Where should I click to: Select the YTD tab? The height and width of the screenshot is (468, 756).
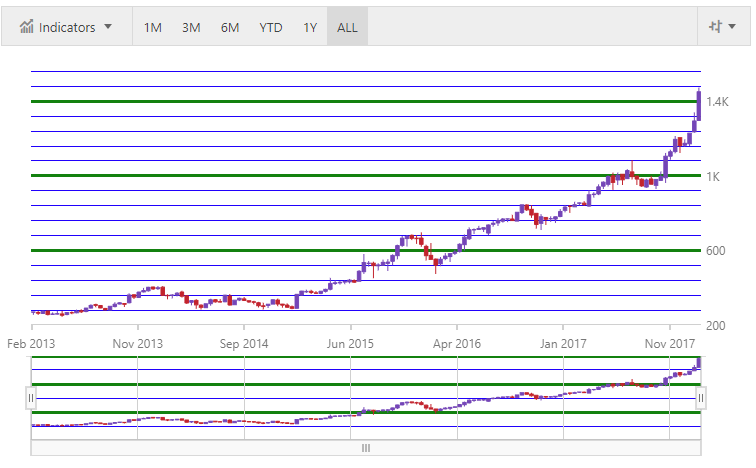270,27
